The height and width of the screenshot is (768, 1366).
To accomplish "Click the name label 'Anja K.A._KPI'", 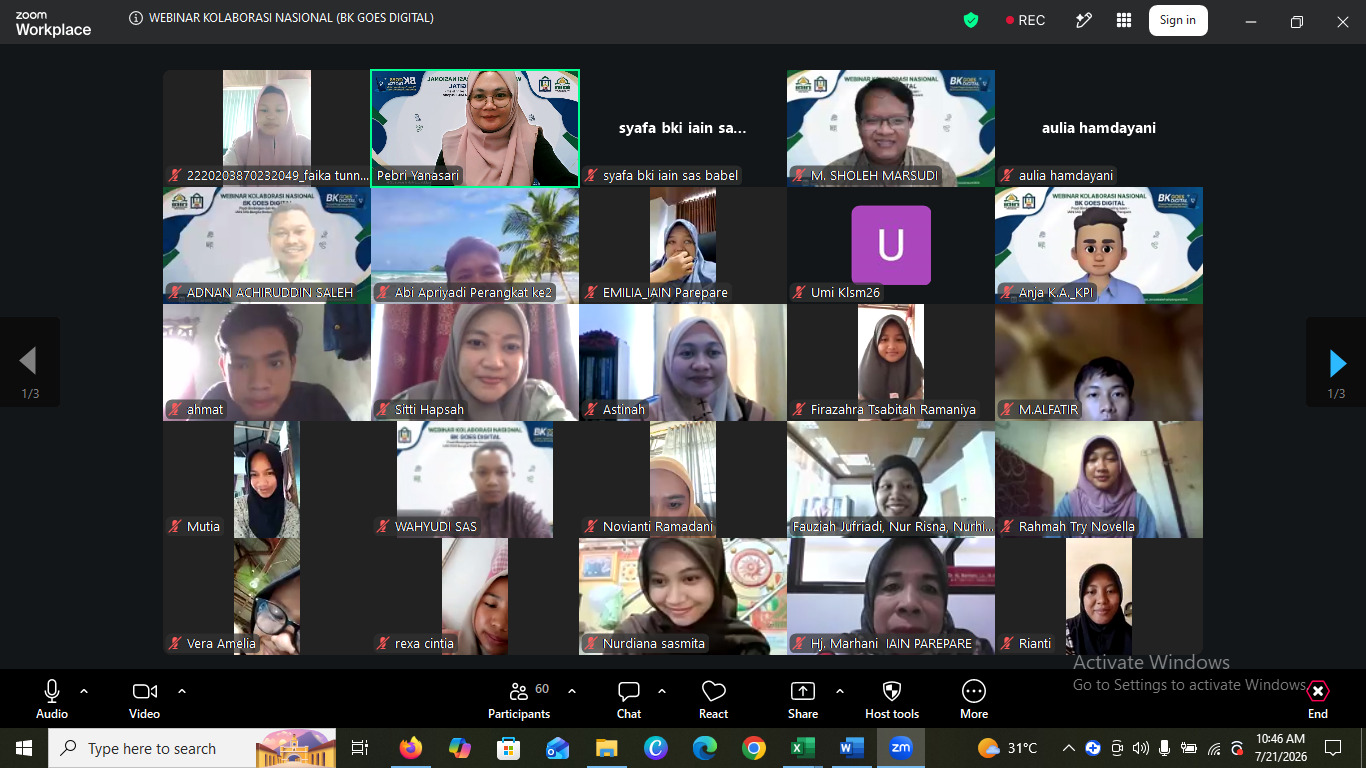I will [1056, 293].
